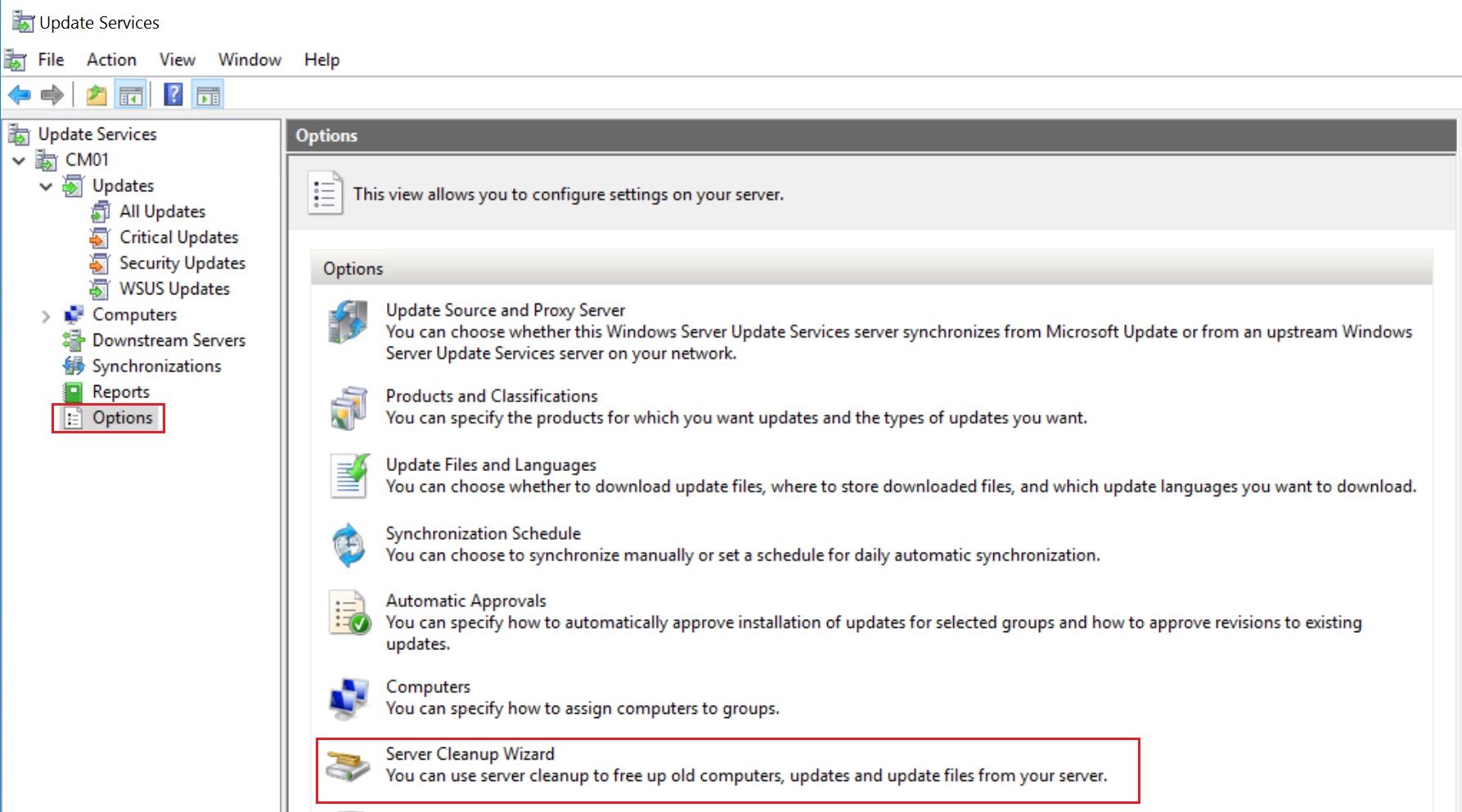Select Critical Updates in the tree

pos(179,238)
